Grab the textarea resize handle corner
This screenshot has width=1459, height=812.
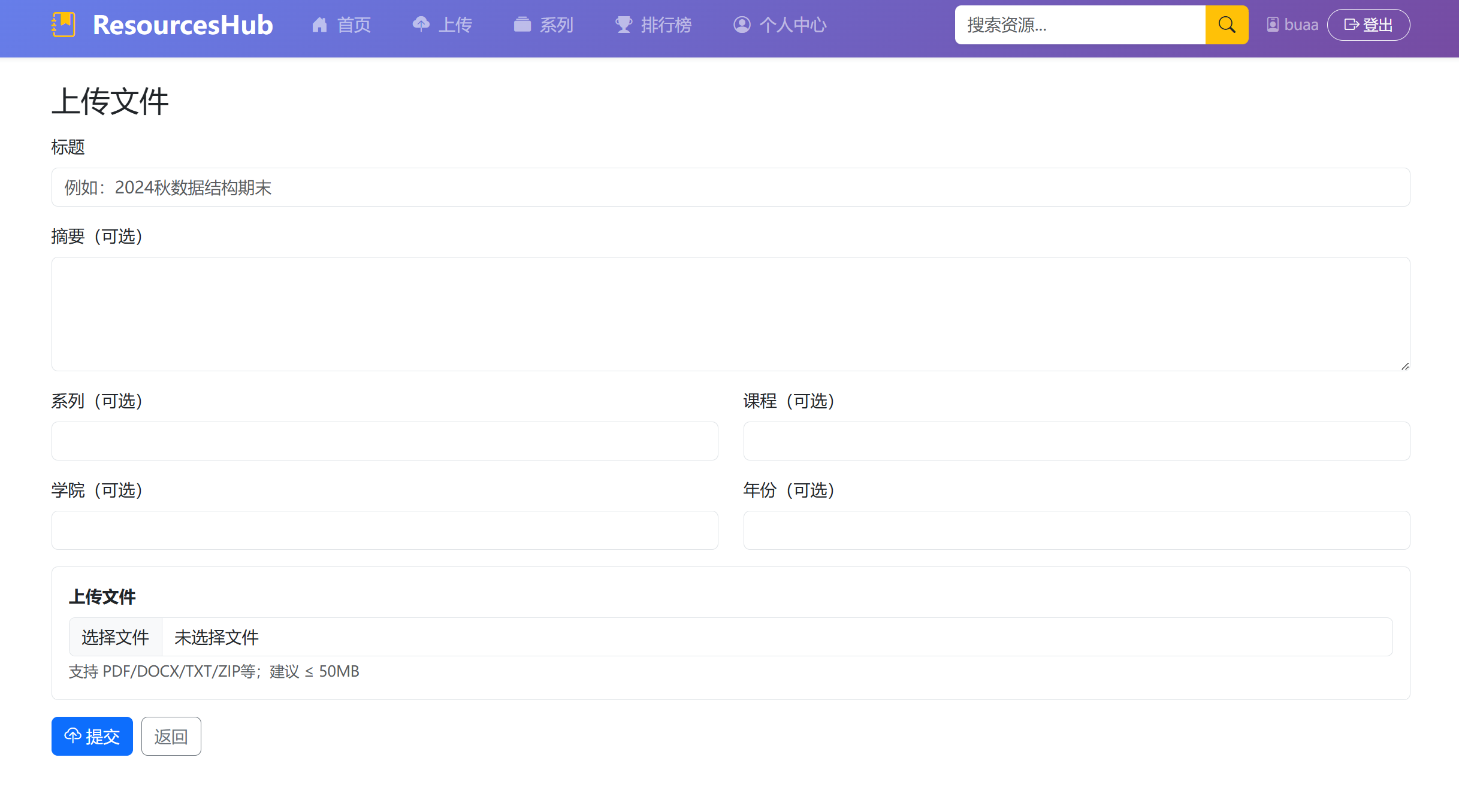point(1404,366)
